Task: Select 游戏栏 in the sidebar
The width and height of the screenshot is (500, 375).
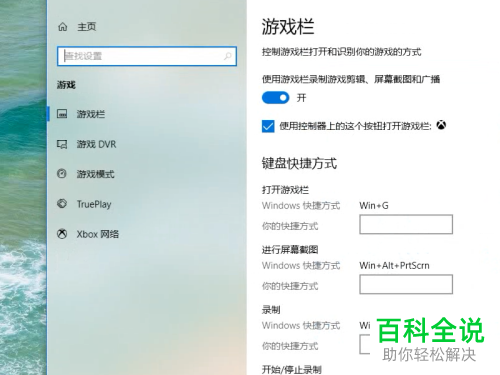Action: tap(91, 114)
